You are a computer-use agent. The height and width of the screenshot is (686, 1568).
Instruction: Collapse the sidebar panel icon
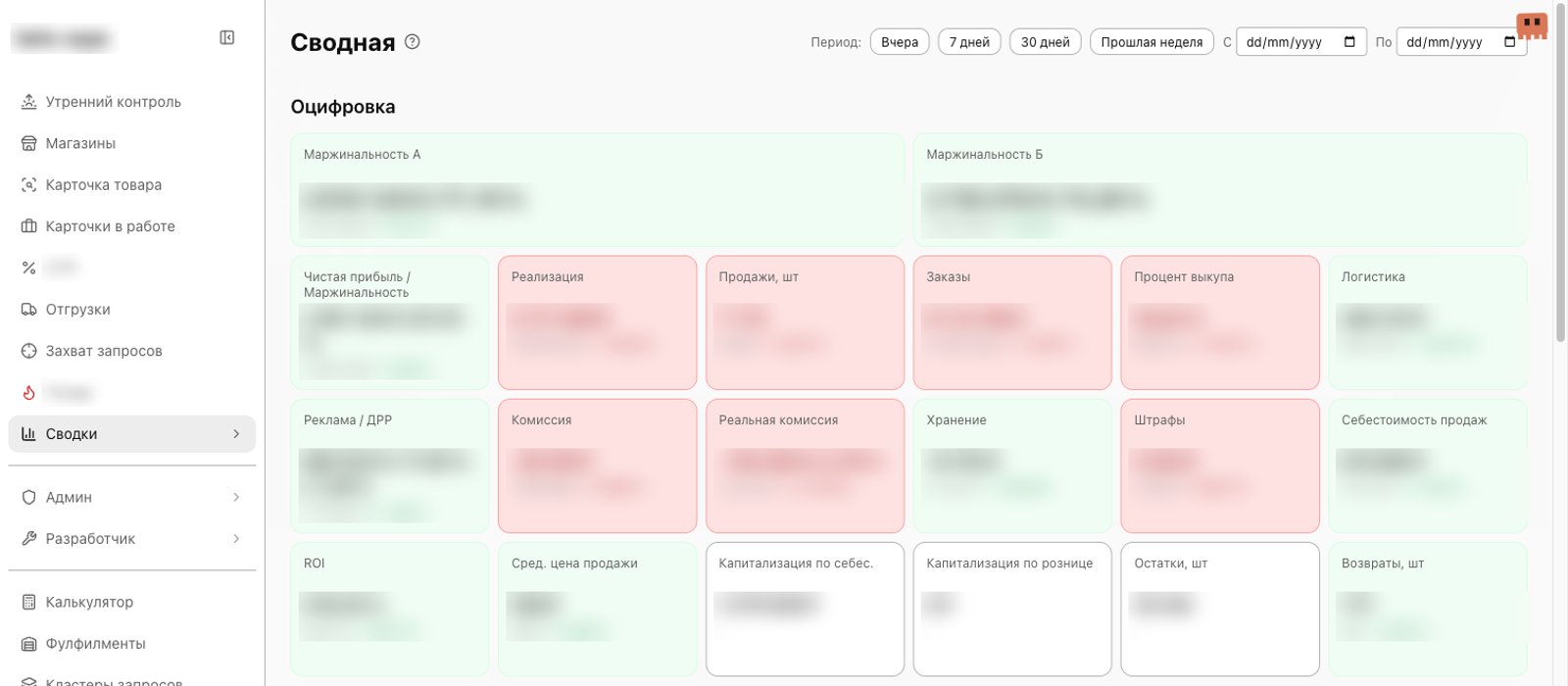pos(227,37)
